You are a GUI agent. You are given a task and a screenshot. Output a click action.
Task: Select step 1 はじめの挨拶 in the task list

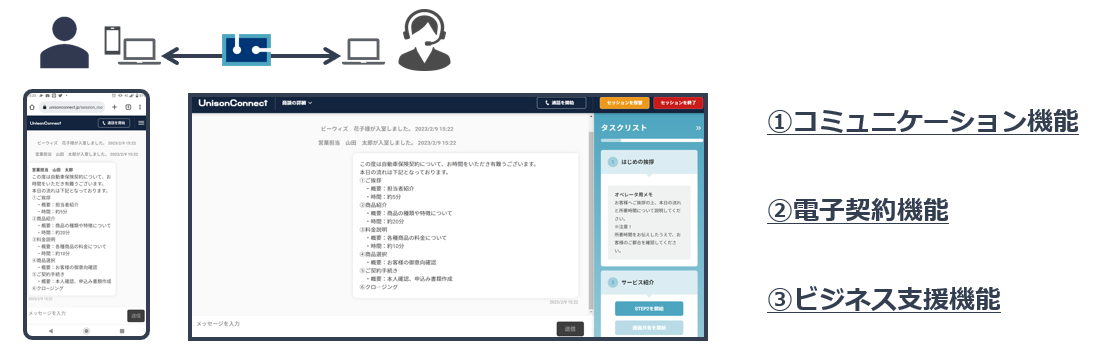649,162
